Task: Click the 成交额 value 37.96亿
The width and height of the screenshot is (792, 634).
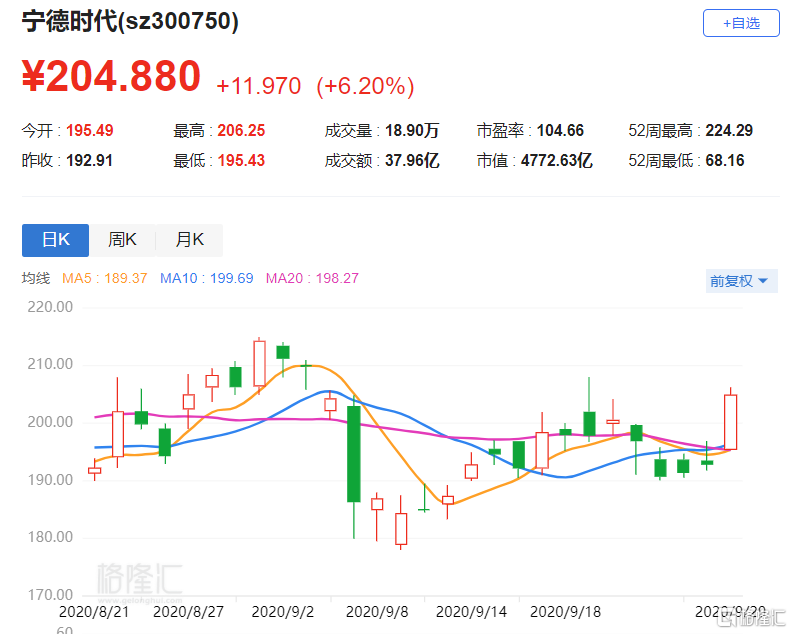Action: click(412, 161)
